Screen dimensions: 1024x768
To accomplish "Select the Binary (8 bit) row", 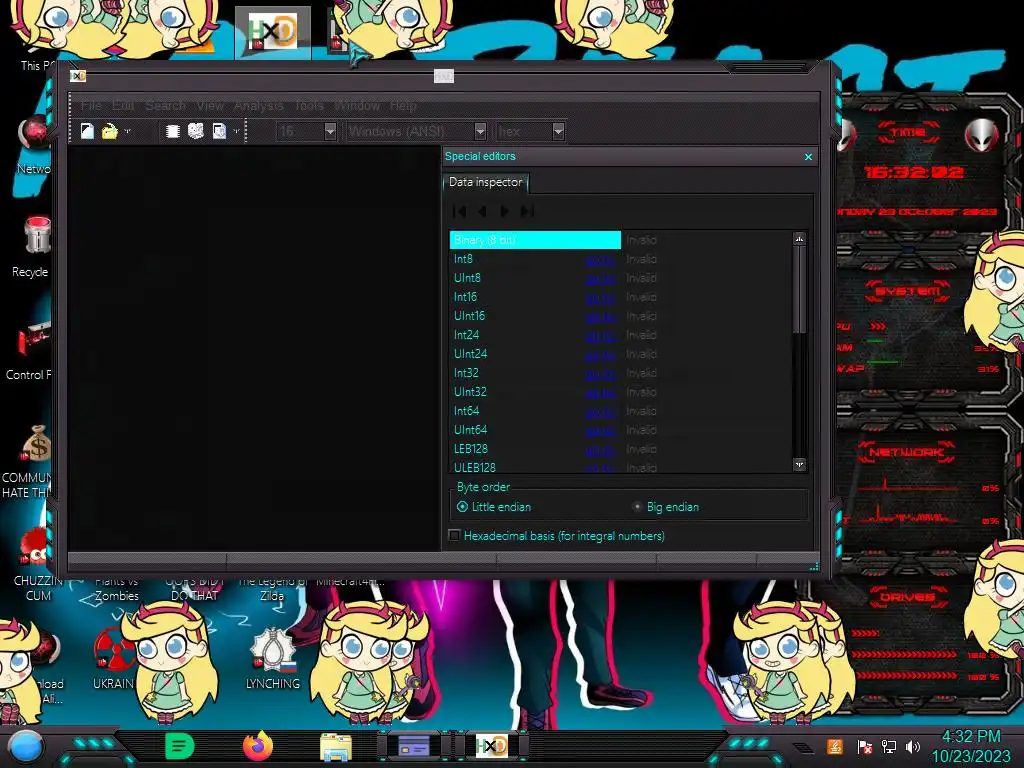I will coord(535,240).
